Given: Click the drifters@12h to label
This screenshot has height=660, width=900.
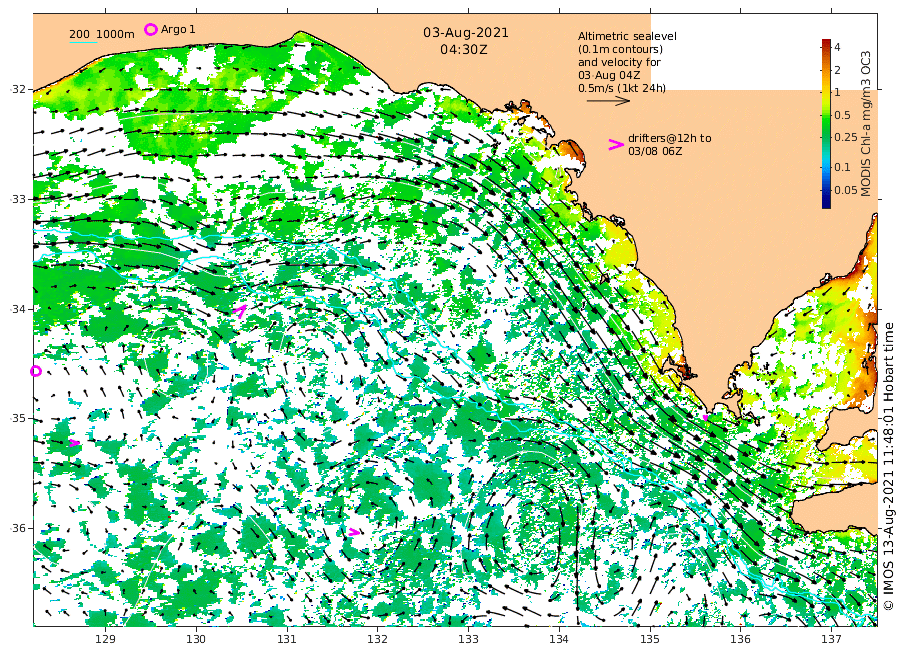Looking at the screenshot, I should pyautogui.click(x=669, y=138).
